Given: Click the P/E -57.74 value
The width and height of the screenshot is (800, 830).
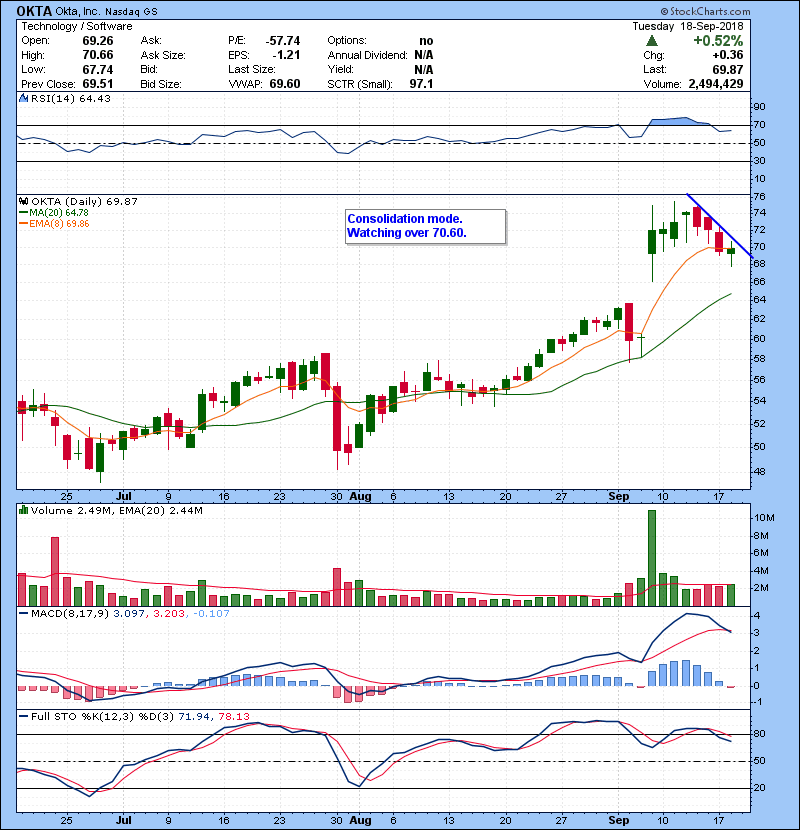Looking at the screenshot, I should [x=283, y=41].
